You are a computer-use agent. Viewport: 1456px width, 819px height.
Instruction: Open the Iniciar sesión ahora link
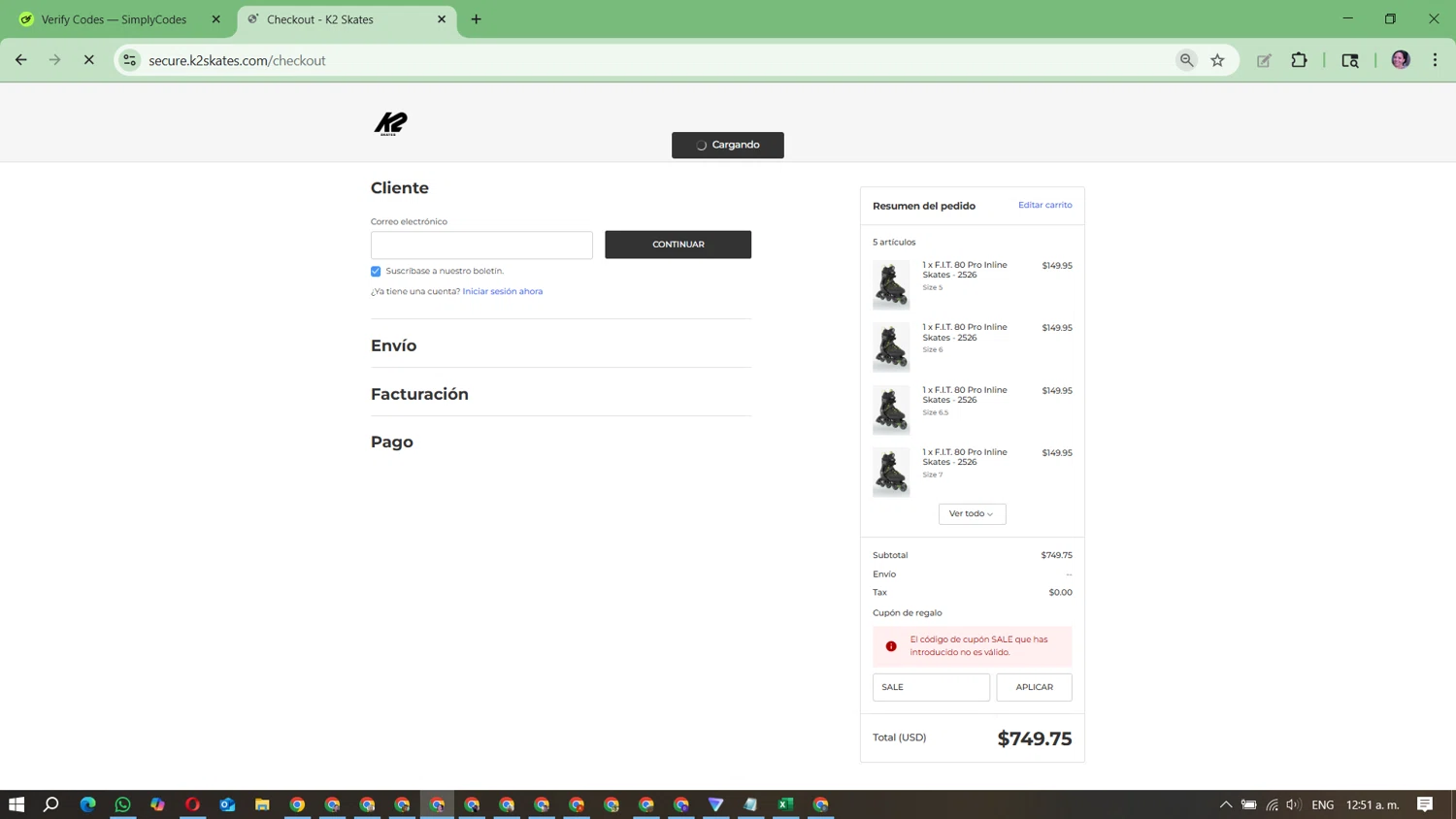coord(503,291)
